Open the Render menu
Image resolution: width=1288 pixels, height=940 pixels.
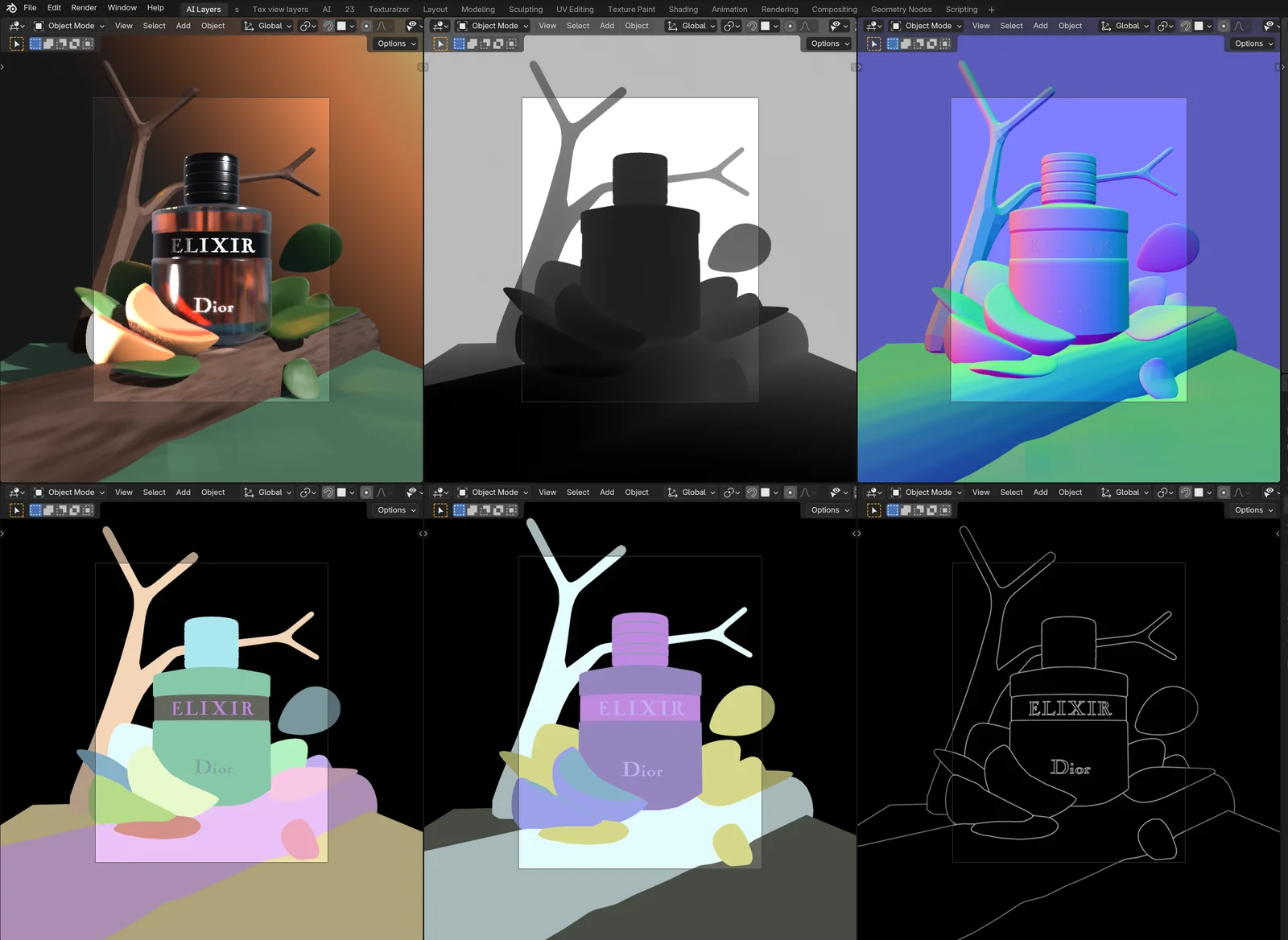(83, 7)
